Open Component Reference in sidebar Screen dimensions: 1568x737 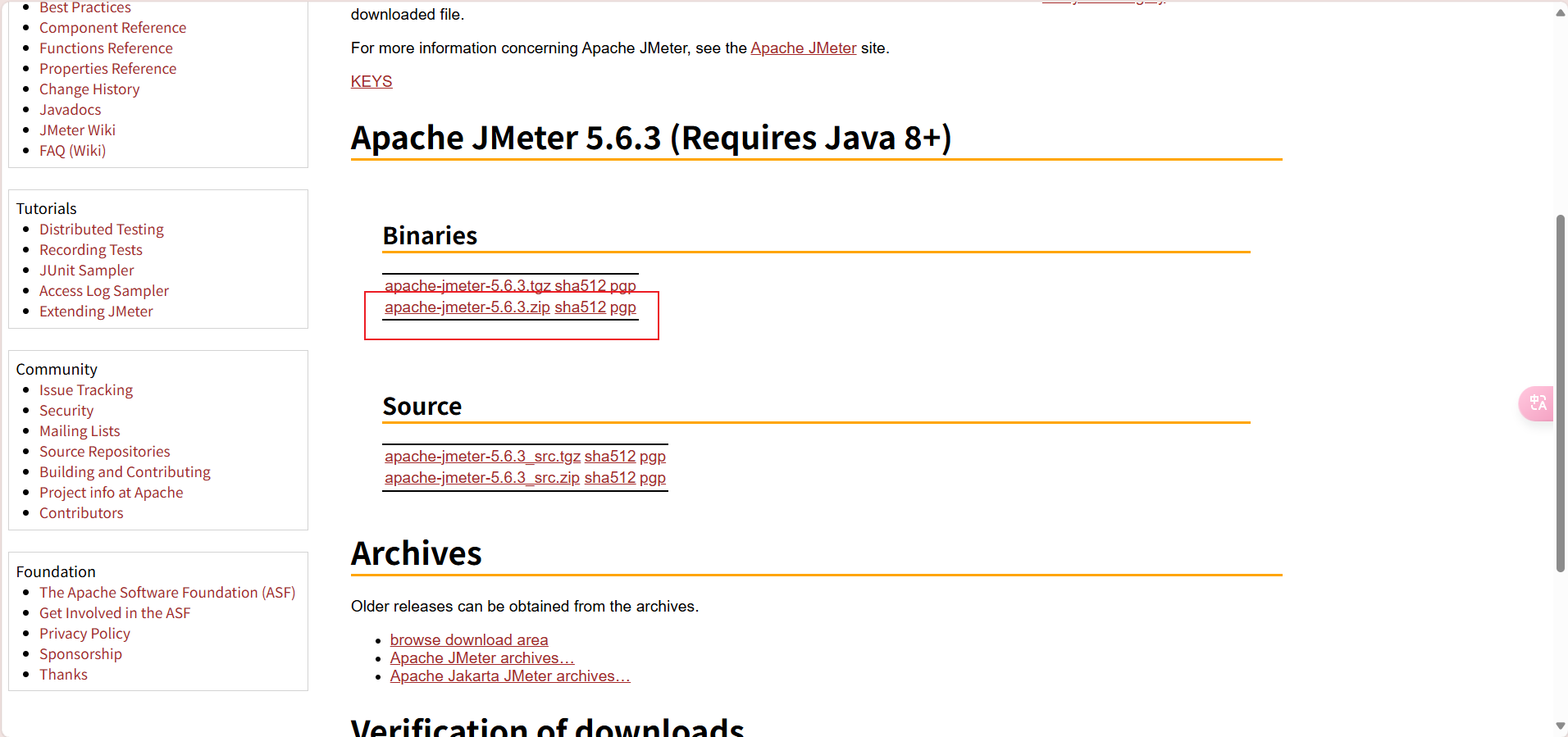112,28
